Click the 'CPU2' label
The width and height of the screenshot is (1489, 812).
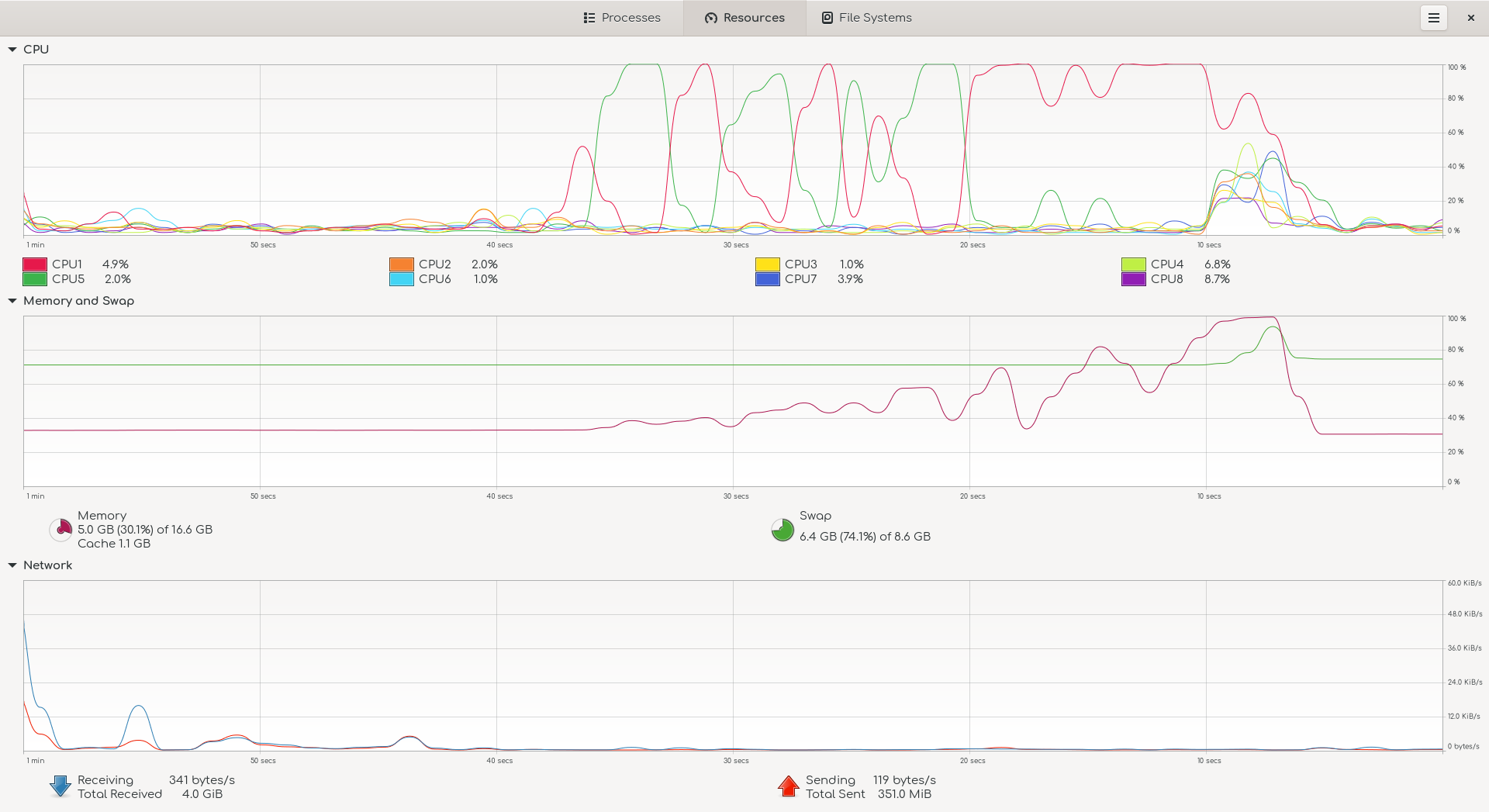click(x=435, y=264)
